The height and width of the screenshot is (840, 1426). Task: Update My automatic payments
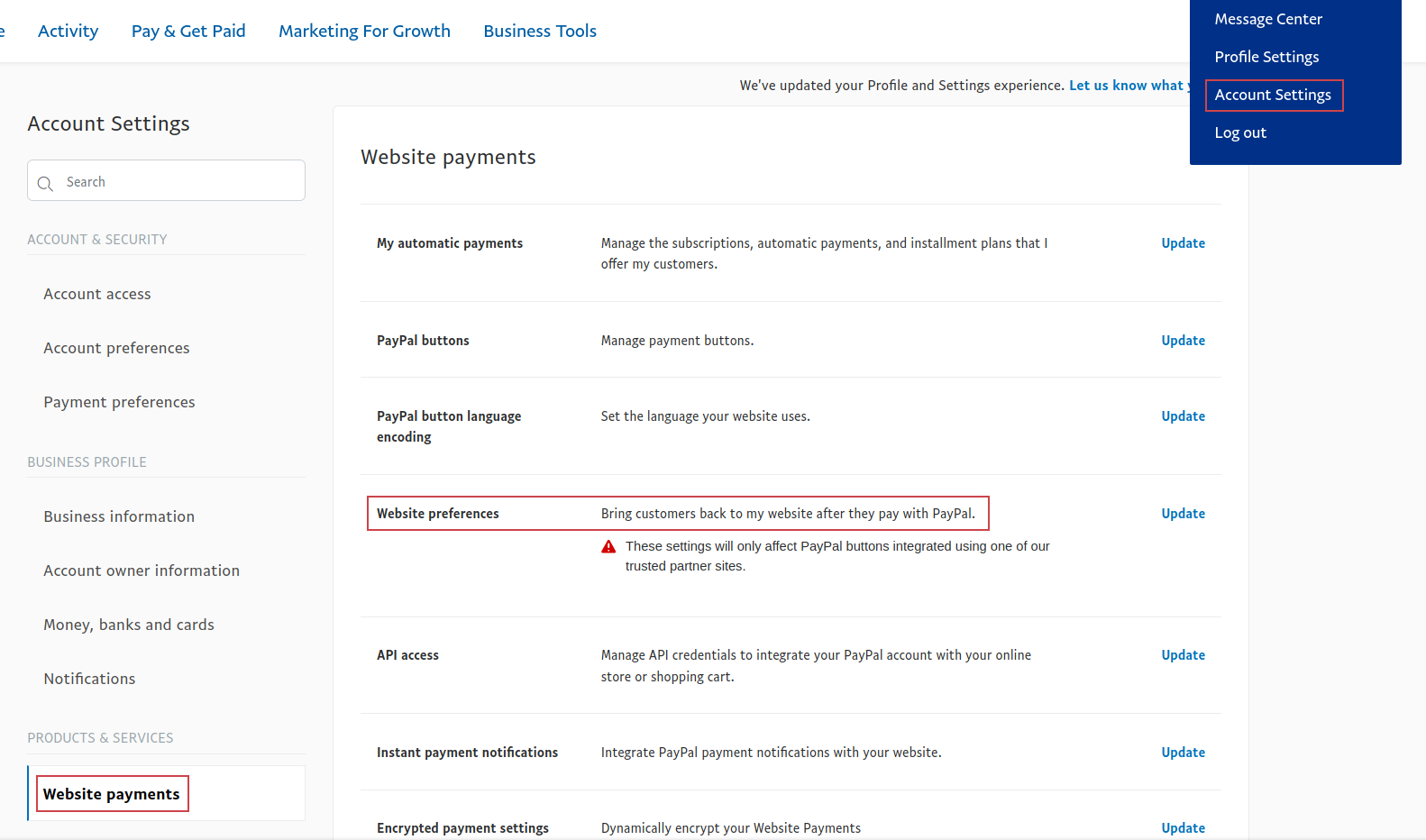(x=1183, y=243)
